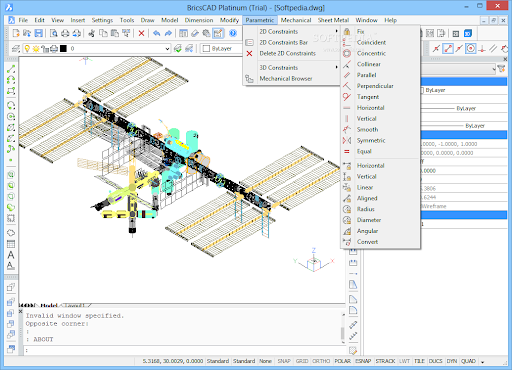Click the Cut (scissors) icon
512x370 pixels.
tap(91, 33)
